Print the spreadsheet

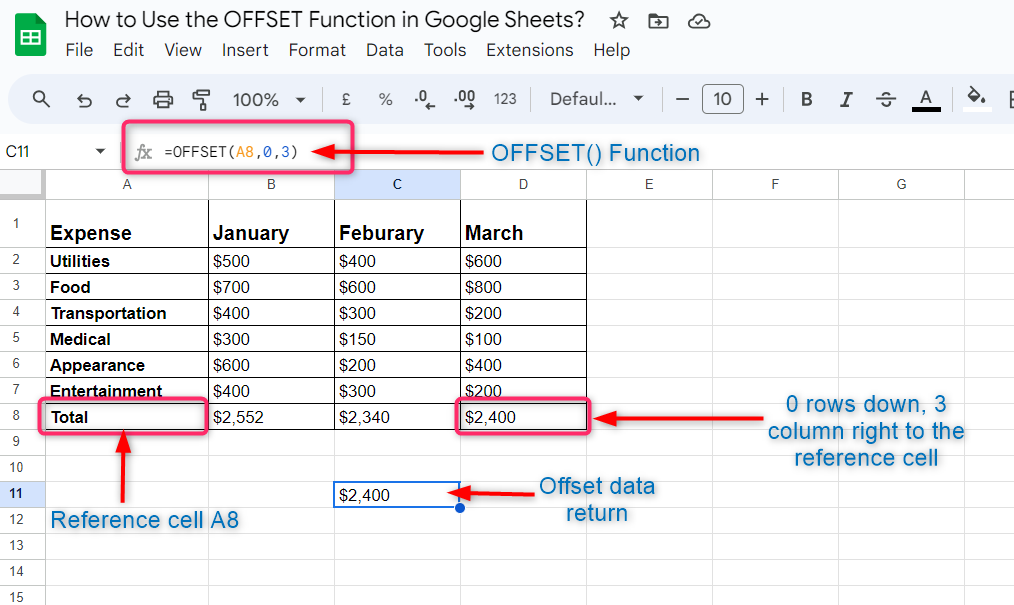click(161, 99)
